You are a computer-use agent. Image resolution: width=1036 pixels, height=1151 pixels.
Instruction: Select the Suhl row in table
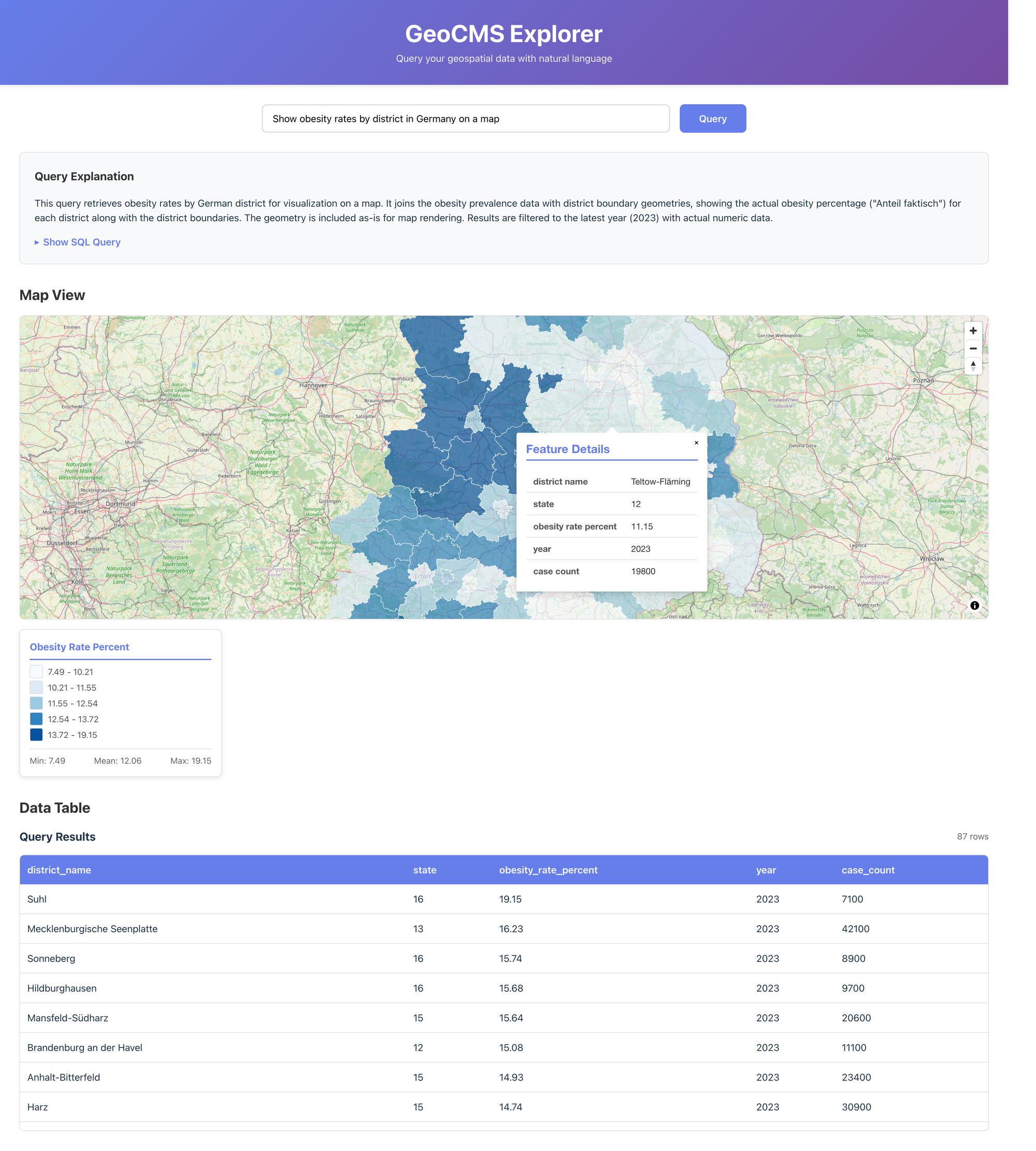point(37,899)
